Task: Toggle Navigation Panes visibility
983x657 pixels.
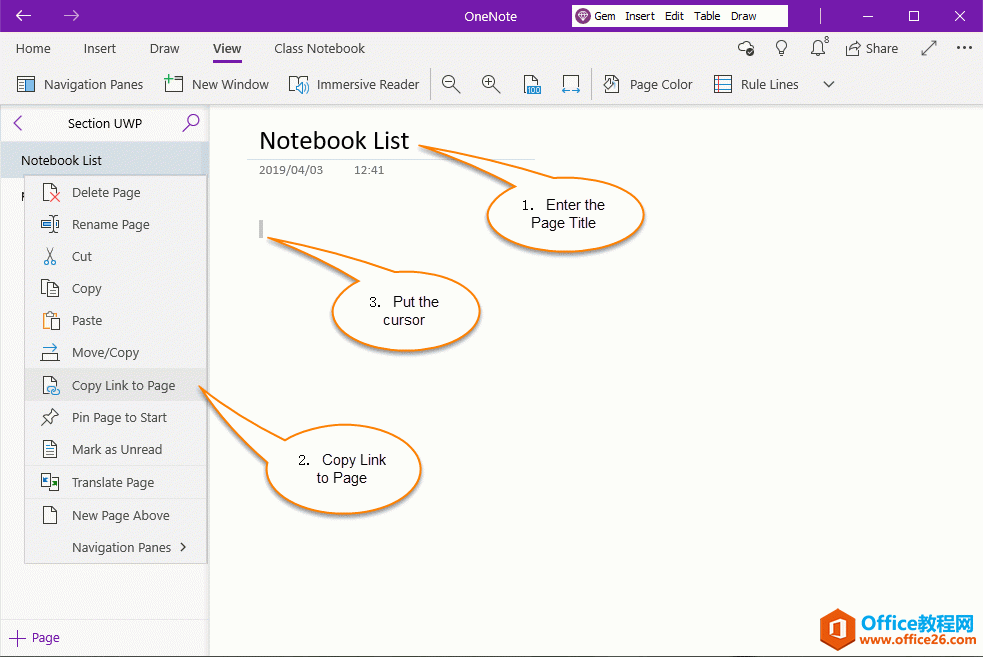Action: pyautogui.click(x=80, y=84)
